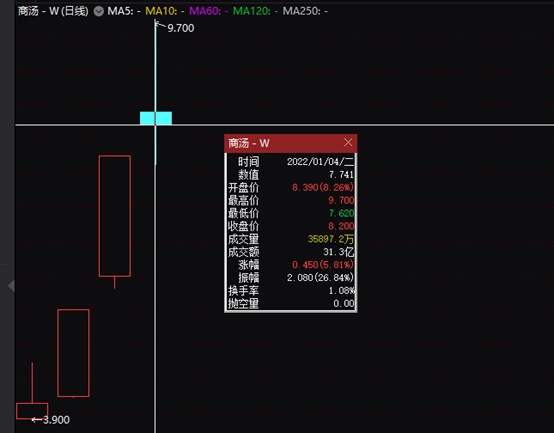Click the MA5 indicator label
Image resolution: width=554 pixels, height=433 pixels.
[124, 11]
